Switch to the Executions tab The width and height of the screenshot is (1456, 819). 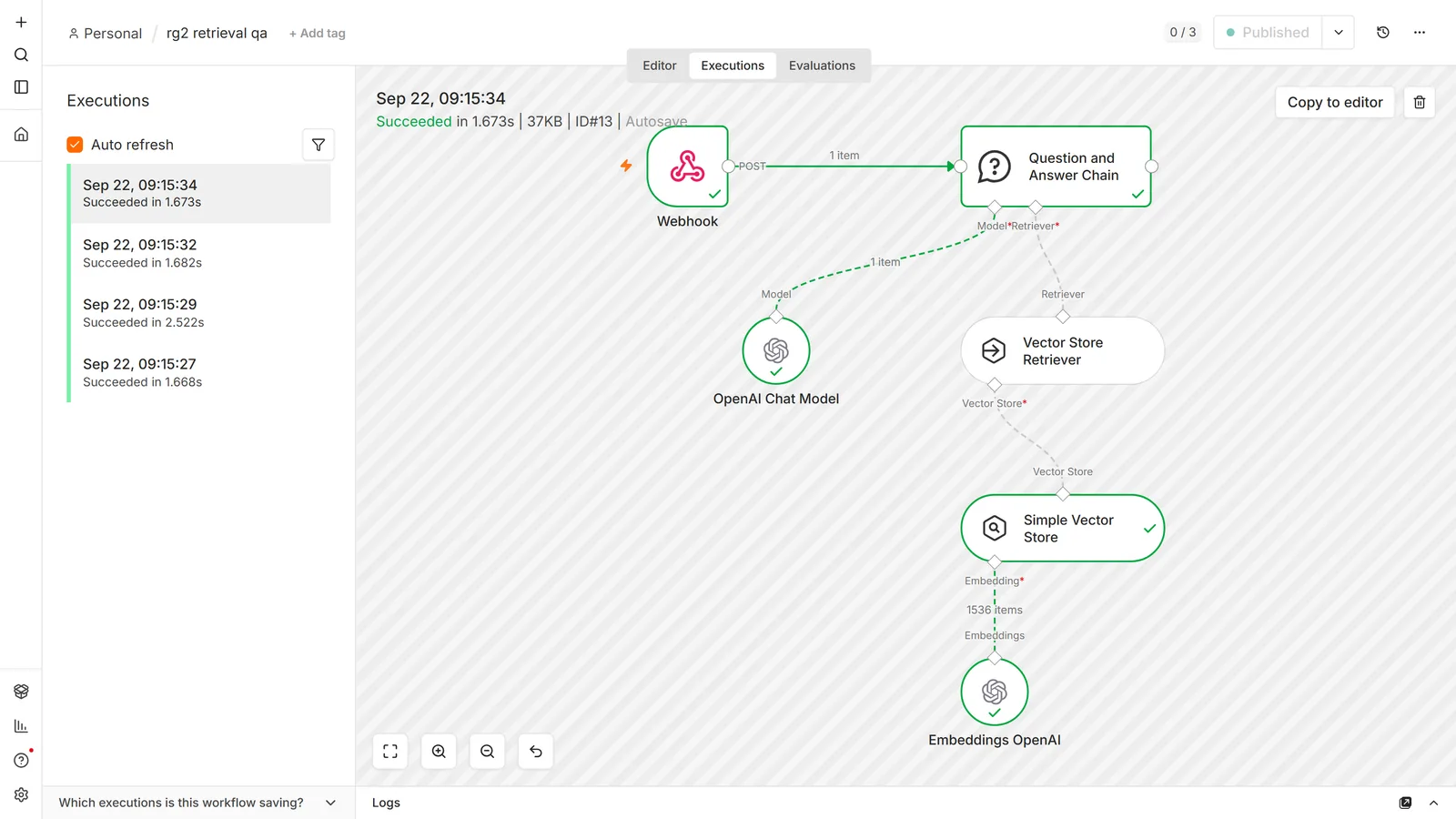tap(733, 66)
